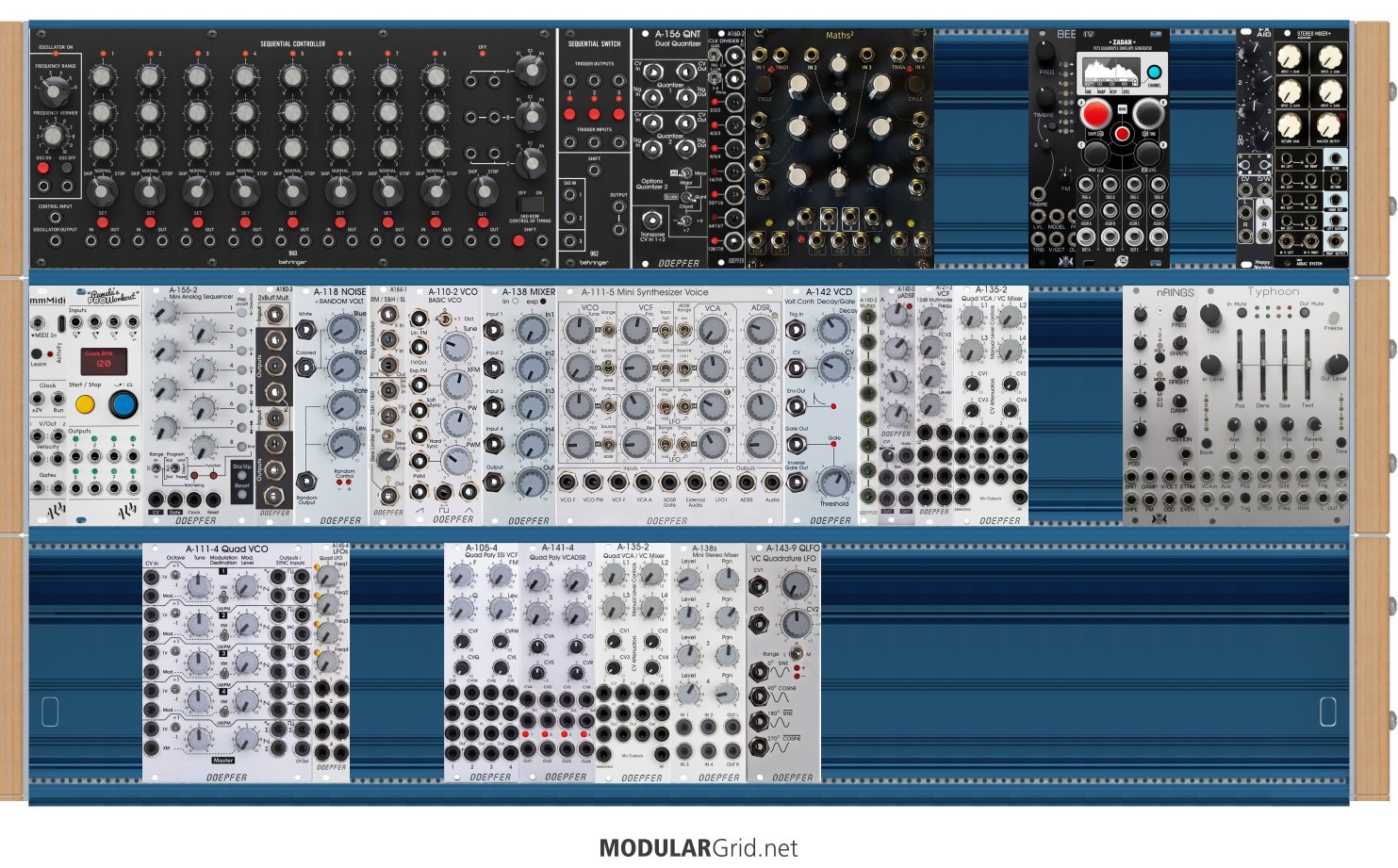Select the A-142 VCD module
The height and width of the screenshot is (868, 1398).
(821, 405)
